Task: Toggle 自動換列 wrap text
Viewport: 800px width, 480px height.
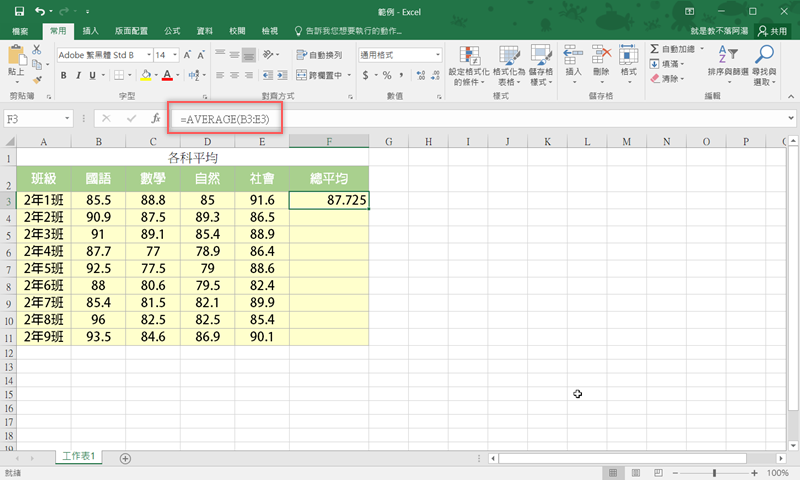Action: [x=319, y=55]
